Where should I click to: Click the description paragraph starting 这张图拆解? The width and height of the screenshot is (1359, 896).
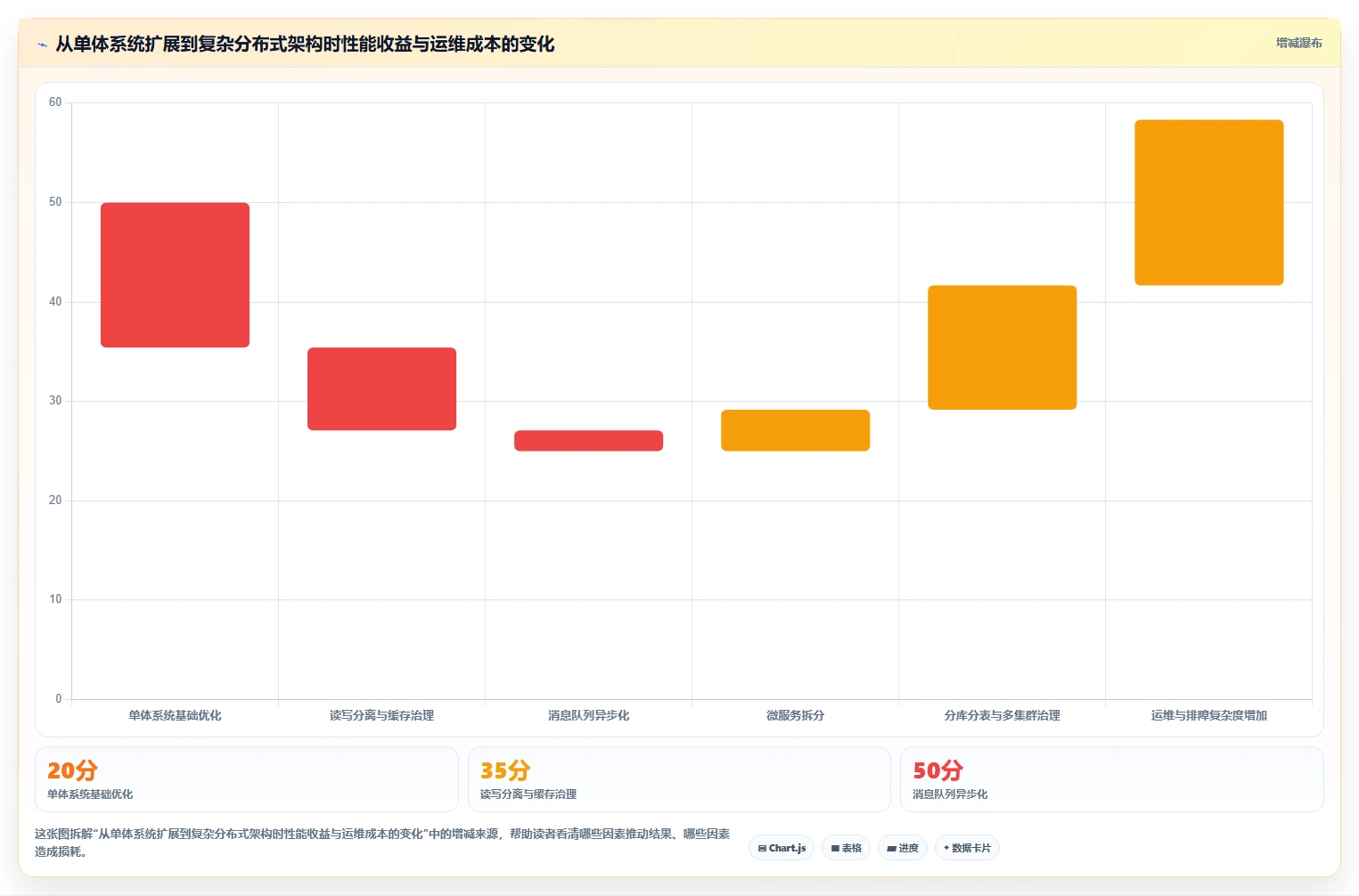tap(382, 843)
